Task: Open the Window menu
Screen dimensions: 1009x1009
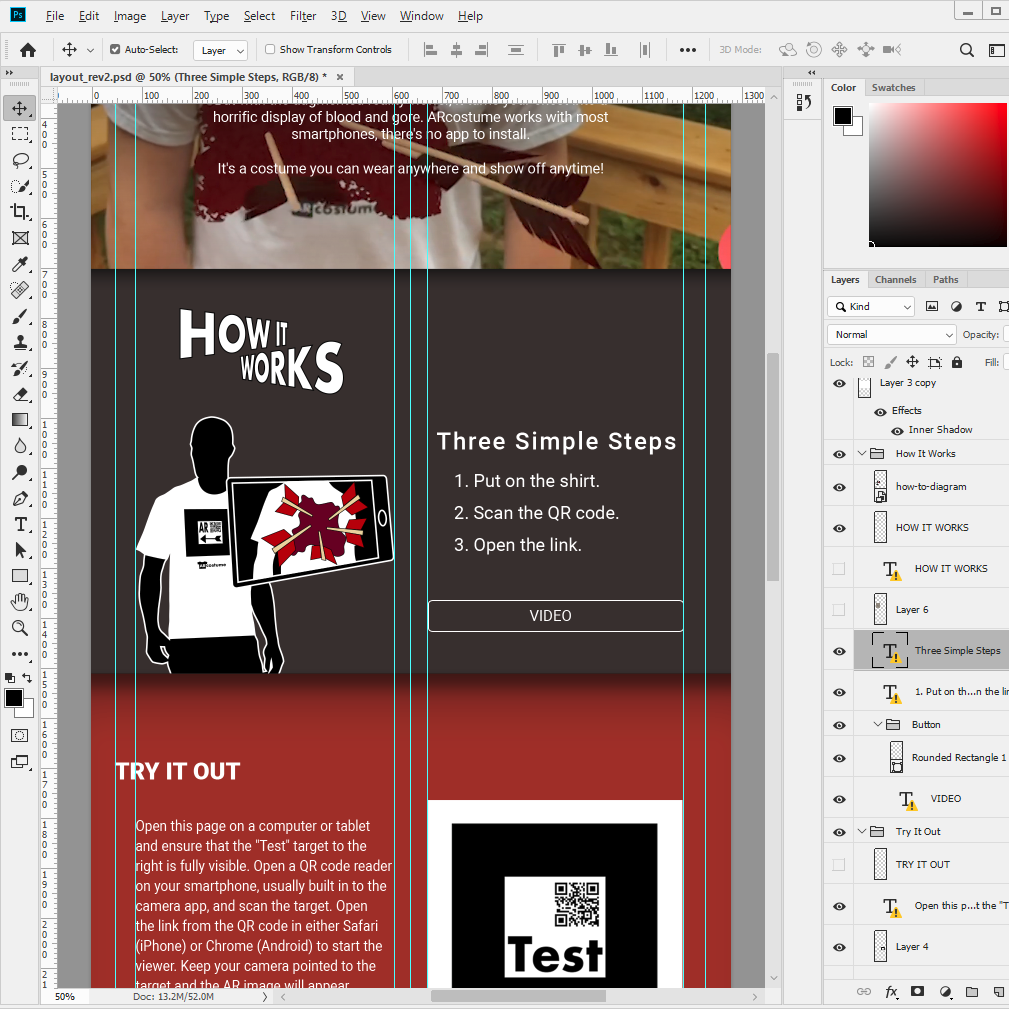Action: 421,16
